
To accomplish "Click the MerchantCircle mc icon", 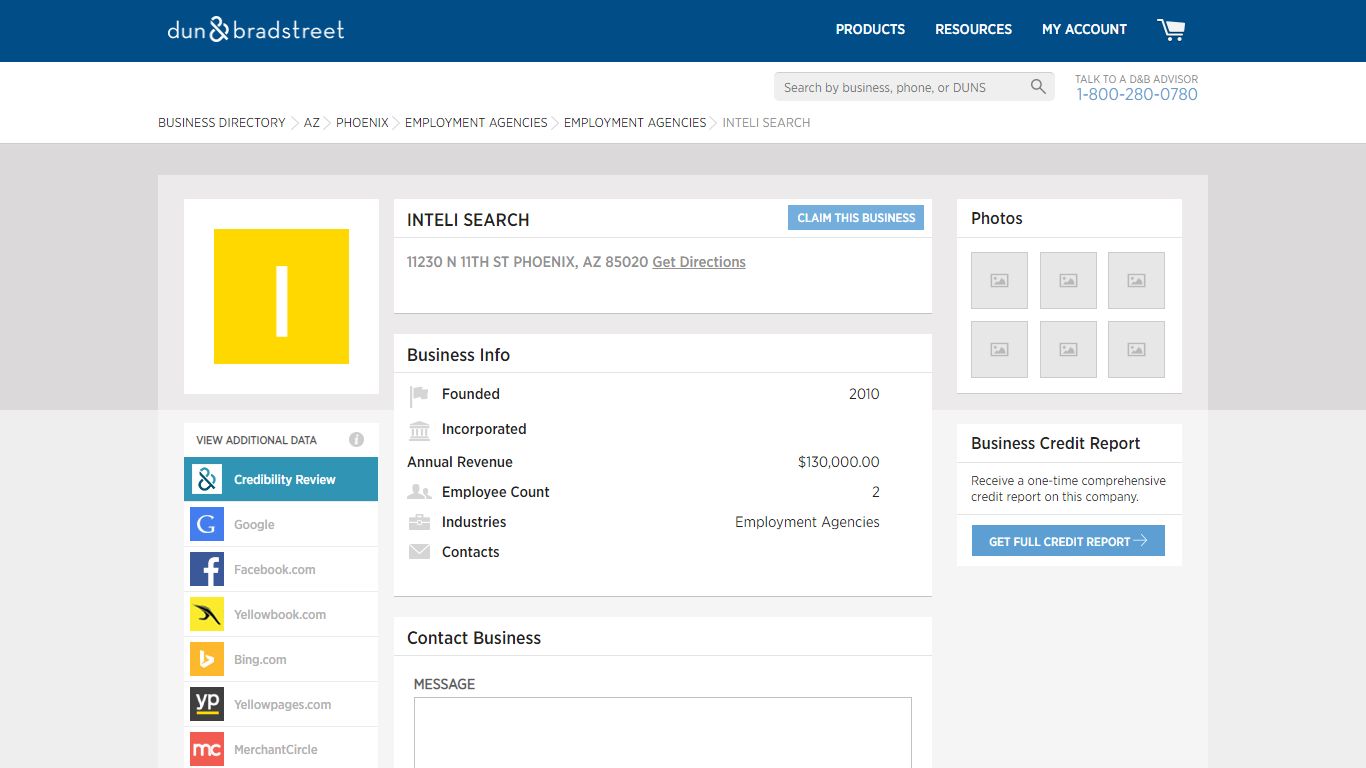I will coord(207,749).
